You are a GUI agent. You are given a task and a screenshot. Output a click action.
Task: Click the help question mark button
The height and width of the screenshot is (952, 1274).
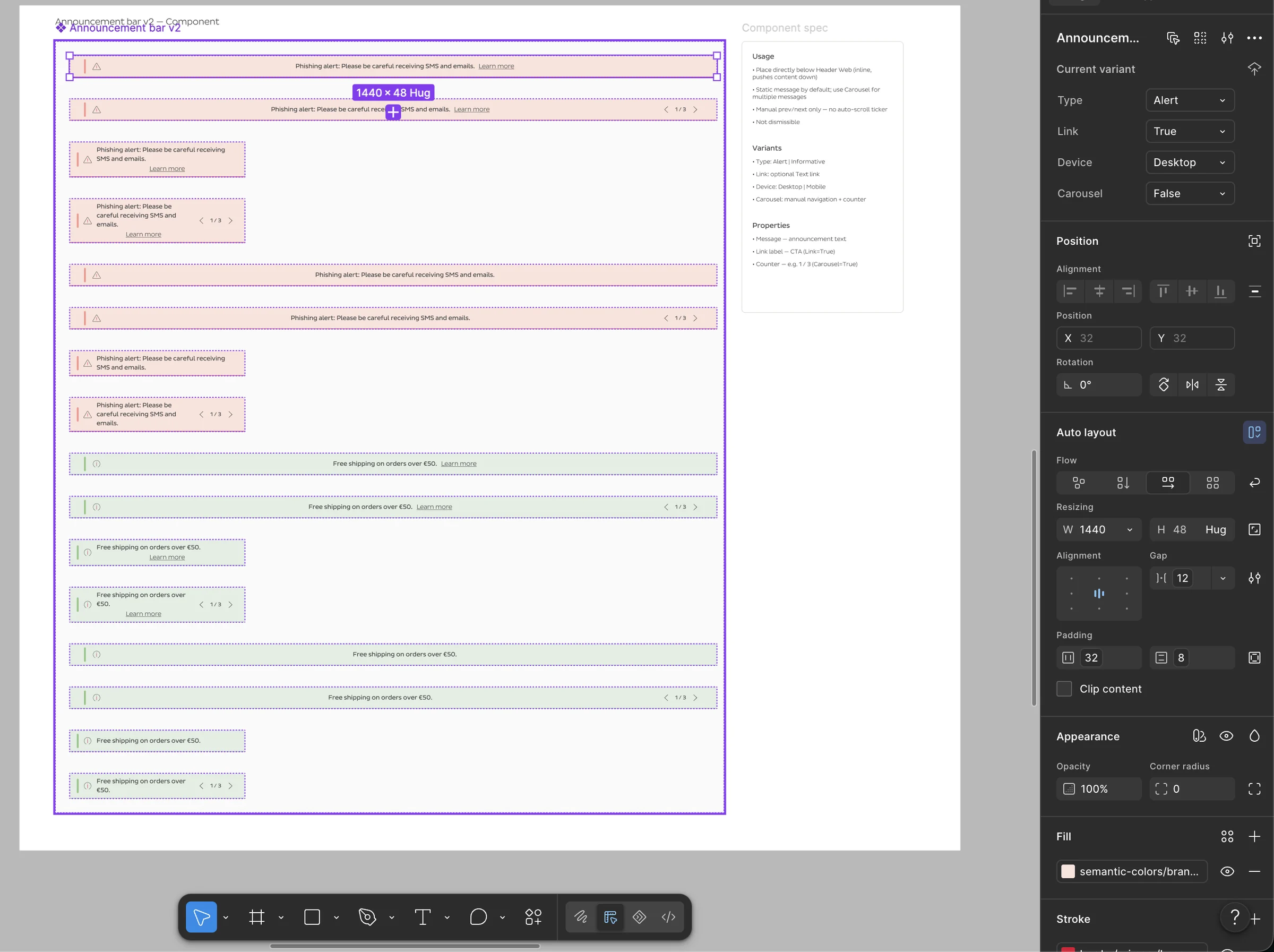coord(1235,916)
